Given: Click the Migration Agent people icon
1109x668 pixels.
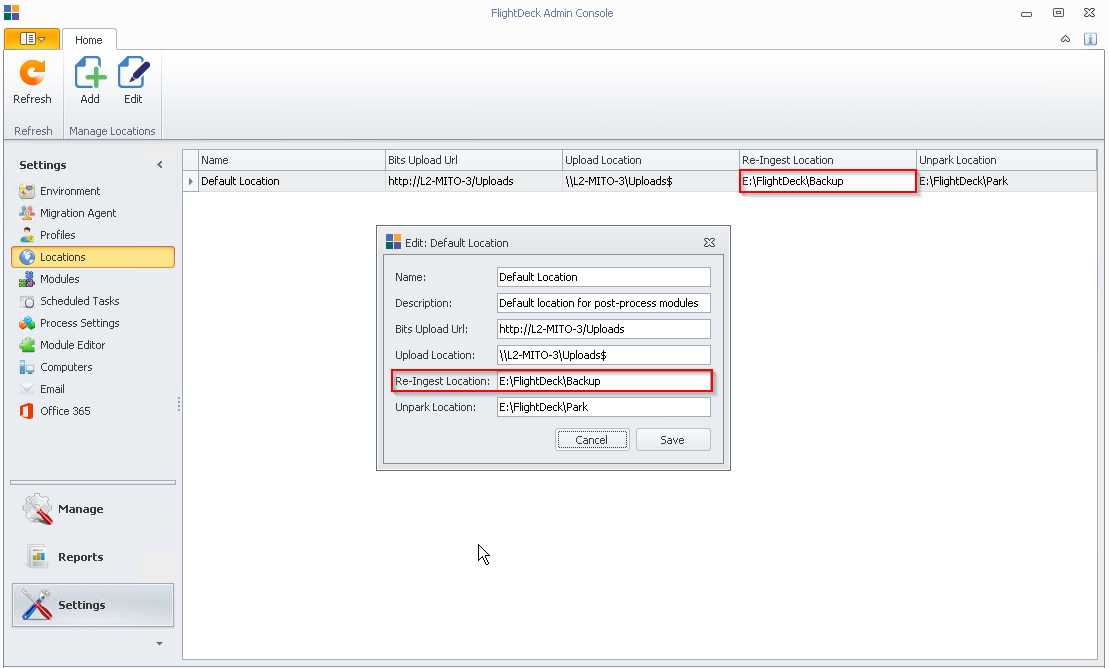Looking at the screenshot, I should click(27, 213).
